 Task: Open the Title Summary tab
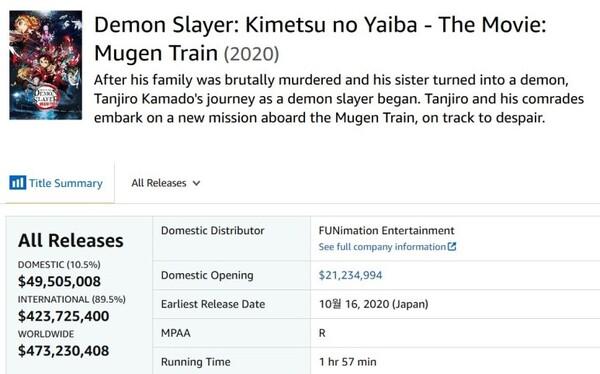(x=57, y=183)
